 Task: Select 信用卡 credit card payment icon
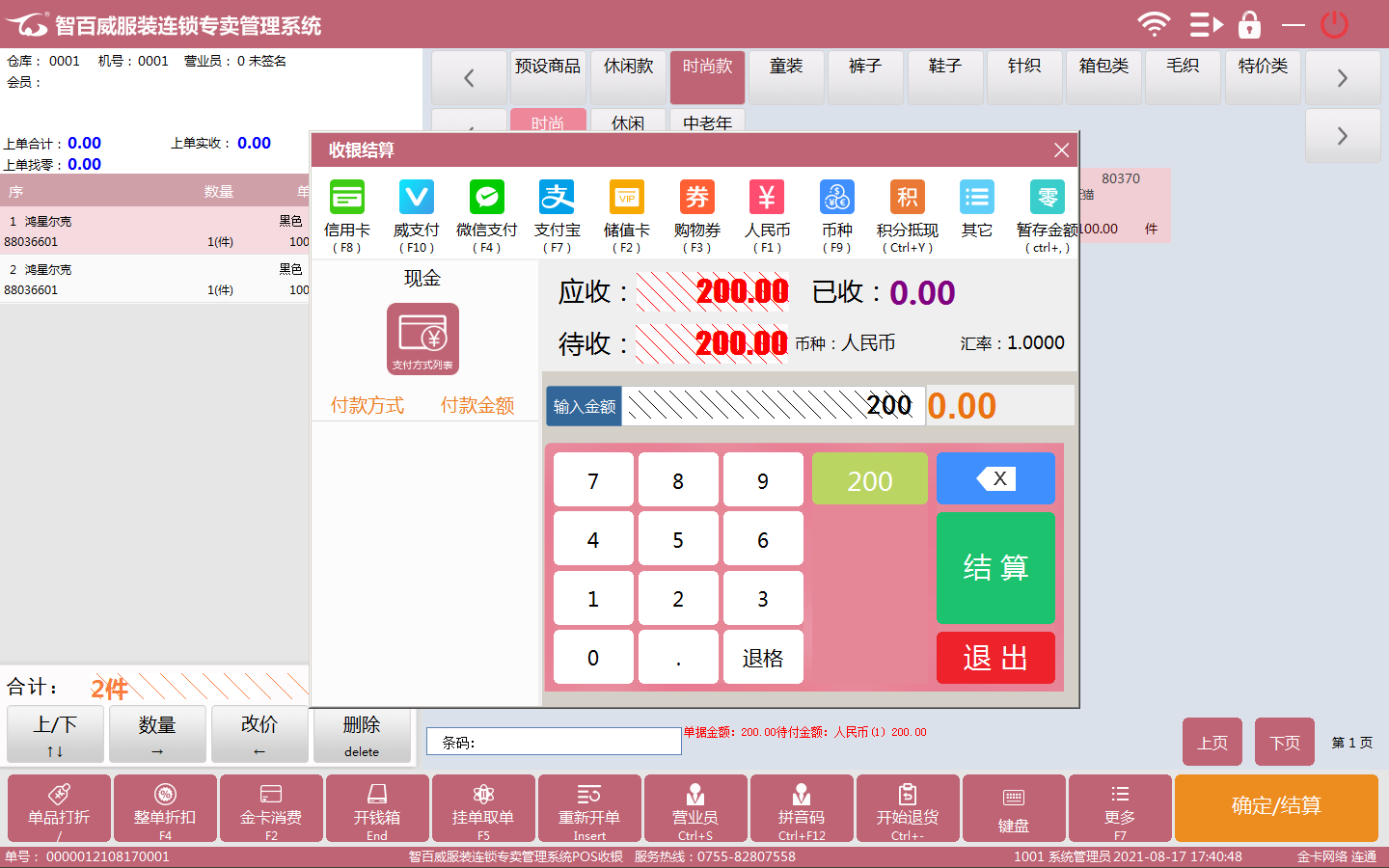[347, 198]
